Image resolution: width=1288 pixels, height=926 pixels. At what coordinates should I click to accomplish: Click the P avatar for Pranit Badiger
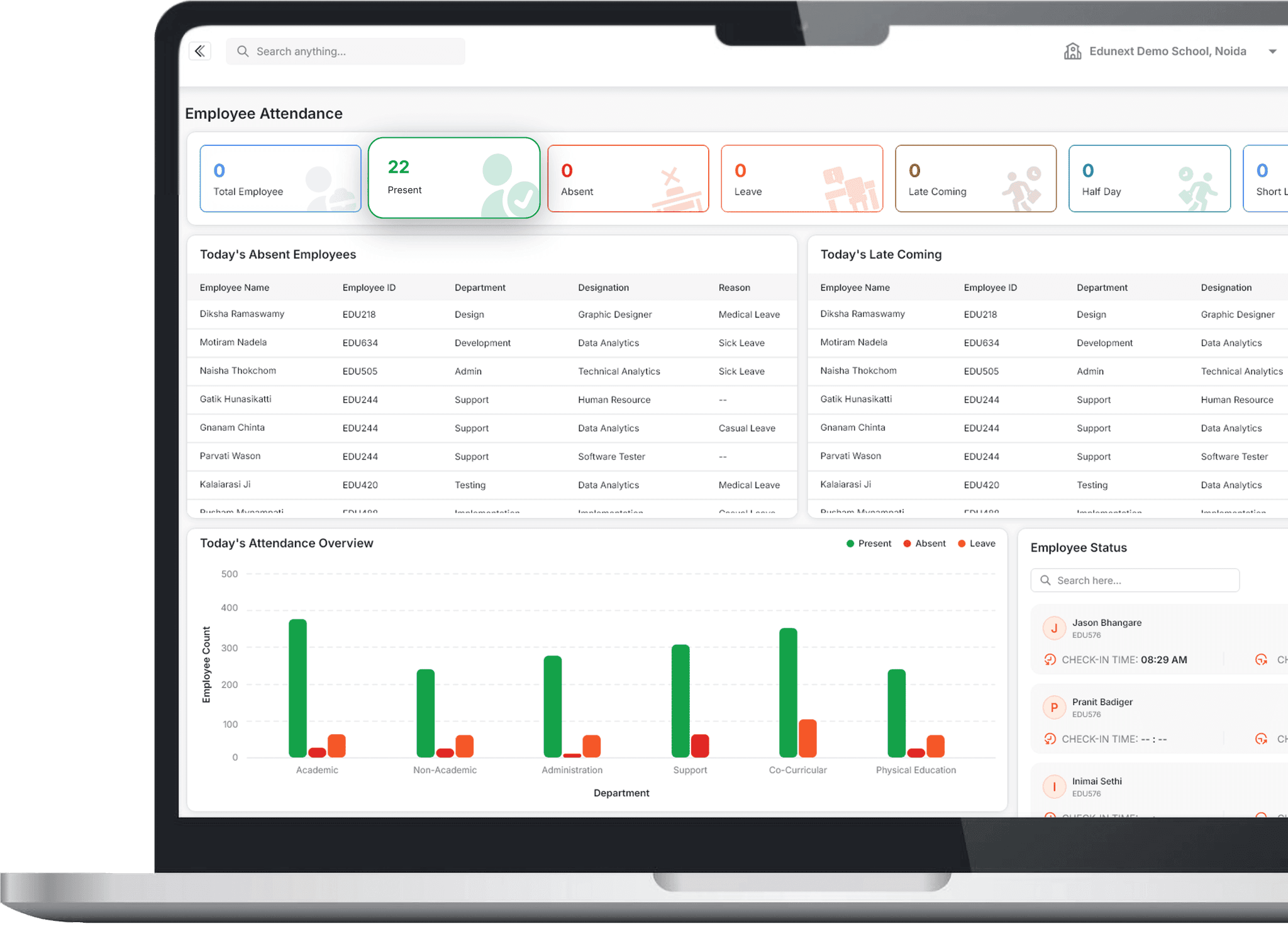(x=1054, y=707)
